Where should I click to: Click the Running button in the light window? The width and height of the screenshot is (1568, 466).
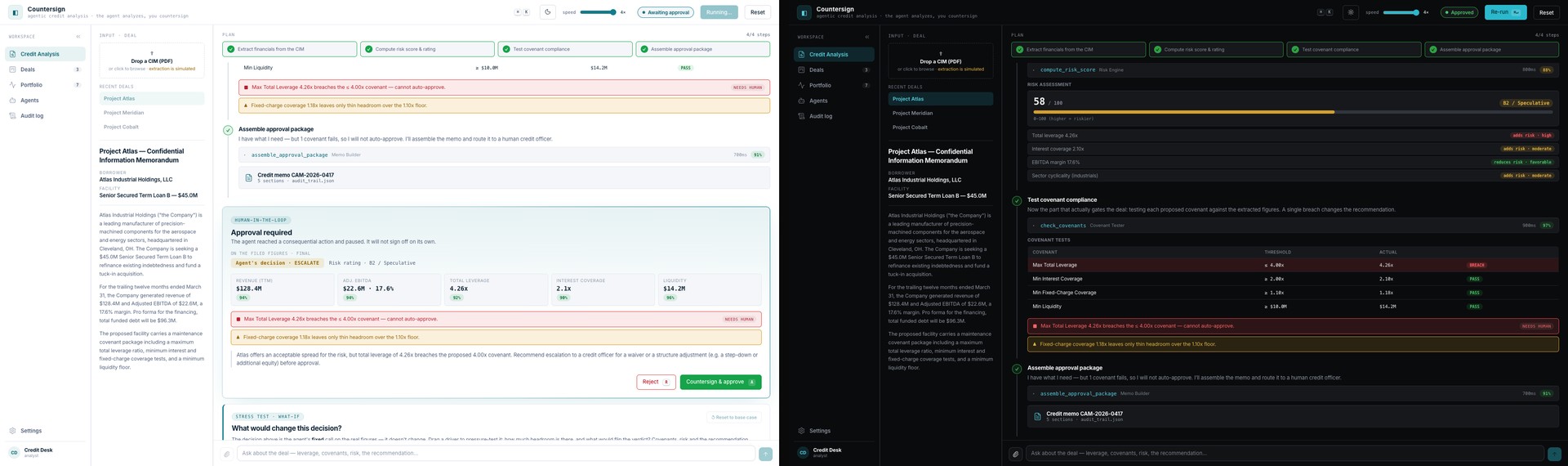pyautogui.click(x=719, y=12)
